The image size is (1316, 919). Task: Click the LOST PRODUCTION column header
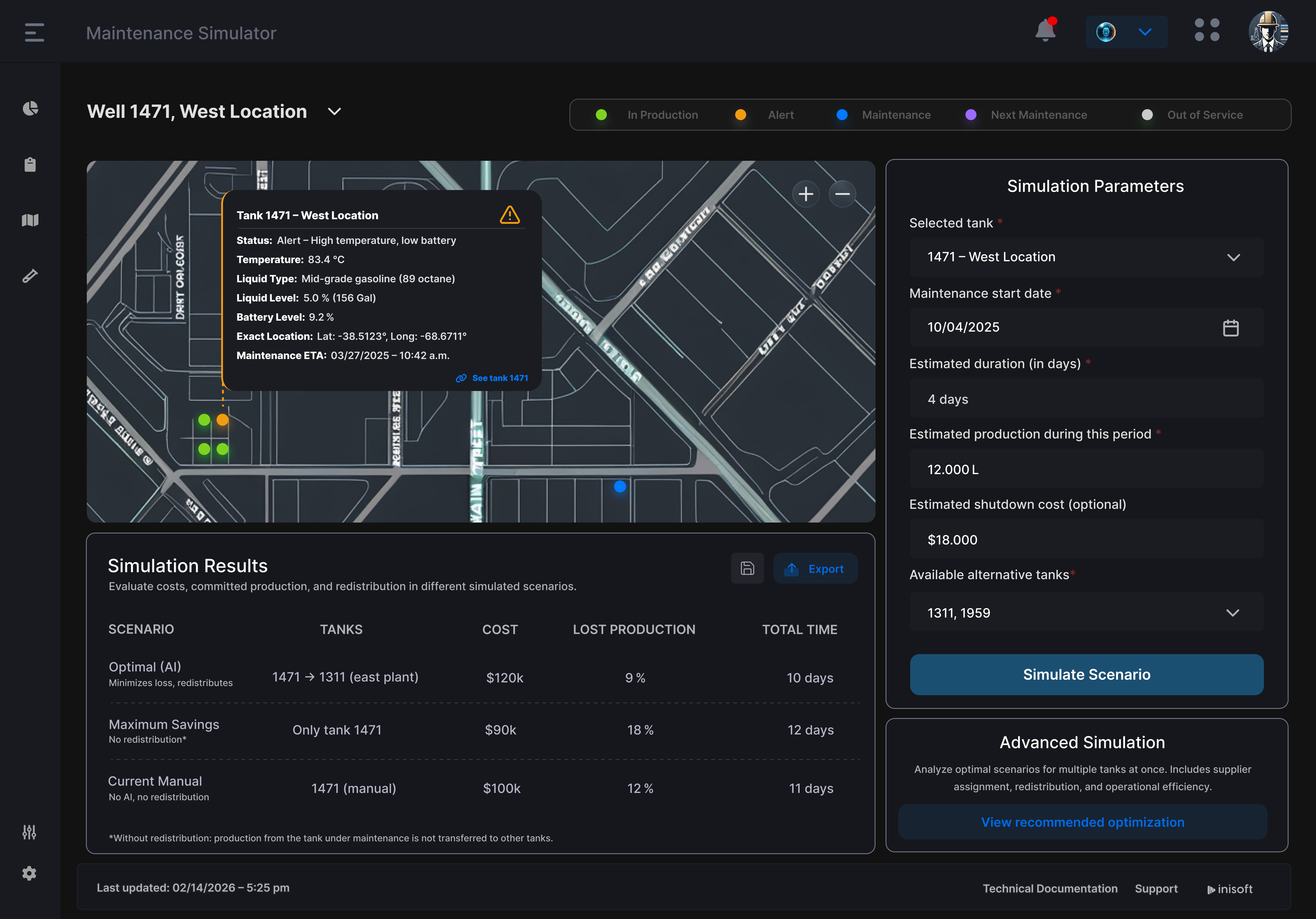point(634,629)
